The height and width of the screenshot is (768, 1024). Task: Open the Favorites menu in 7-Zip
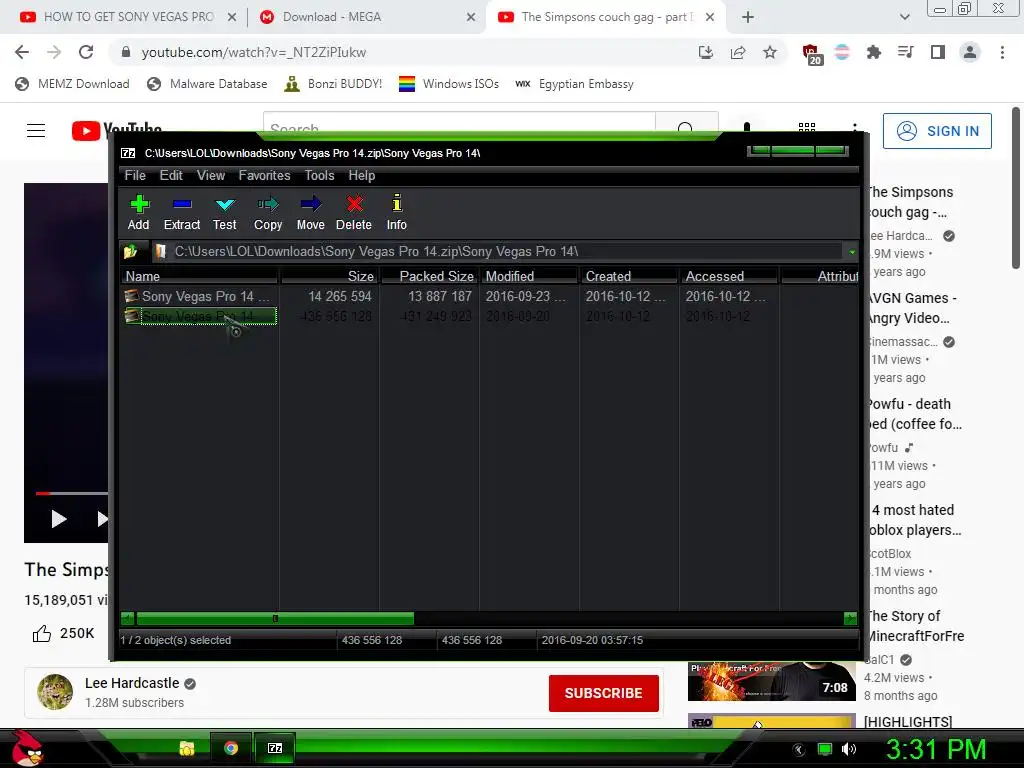point(264,176)
